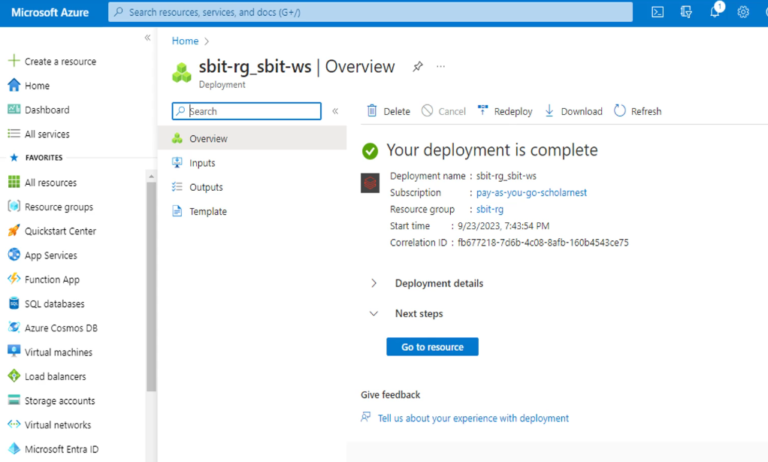This screenshot has width=768, height=462.
Task: Open the portal settings gear
Action: (743, 12)
